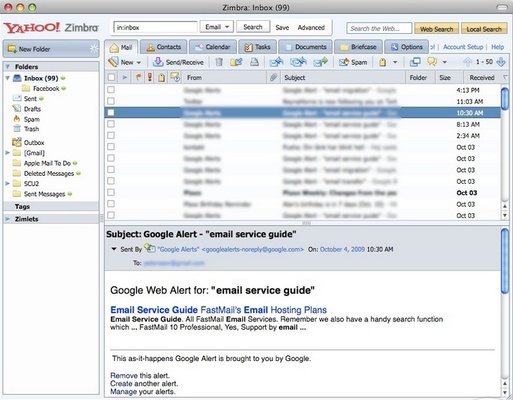Image resolution: width=513 pixels, height=400 pixels.
Task: Switch to the Contacts tab
Action: [x=163, y=47]
